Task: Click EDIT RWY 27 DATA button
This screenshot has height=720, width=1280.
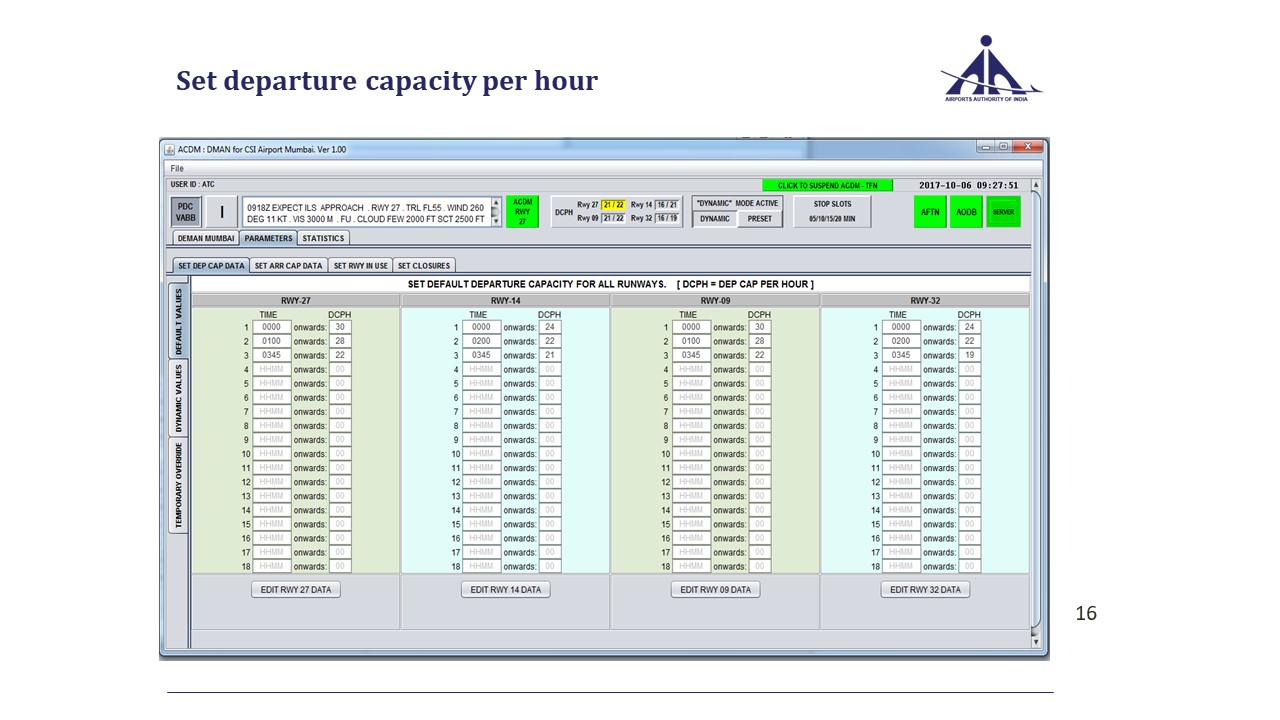Action: point(296,590)
